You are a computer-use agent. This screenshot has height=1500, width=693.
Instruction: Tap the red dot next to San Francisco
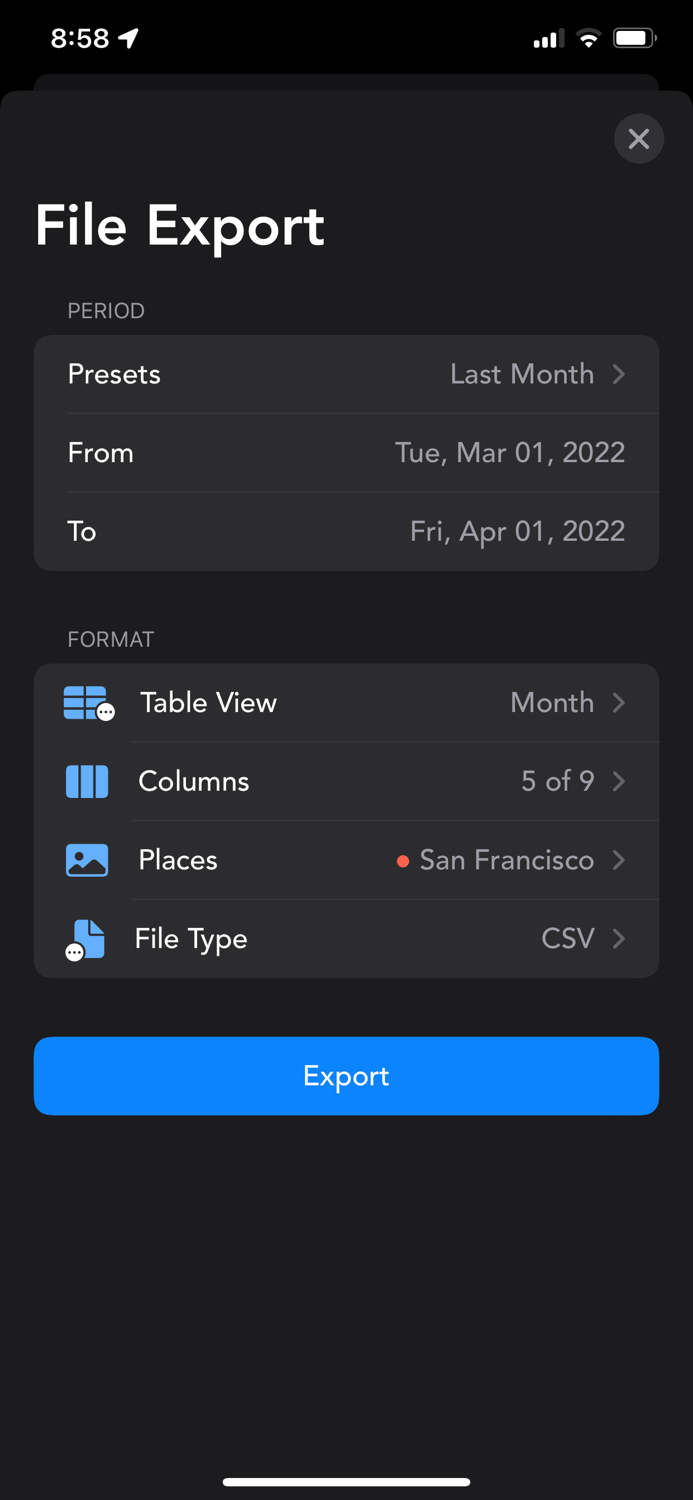pyautogui.click(x=404, y=861)
